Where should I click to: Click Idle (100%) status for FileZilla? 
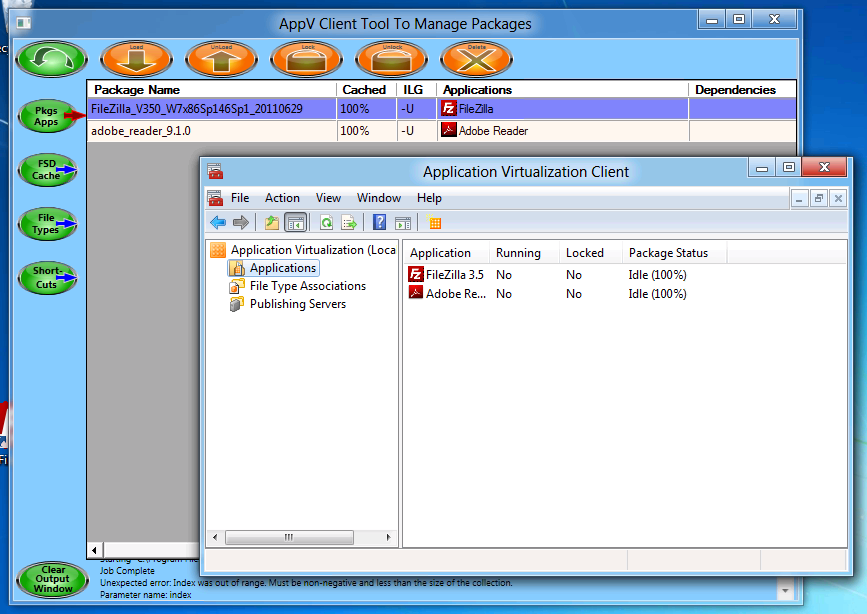(657, 275)
